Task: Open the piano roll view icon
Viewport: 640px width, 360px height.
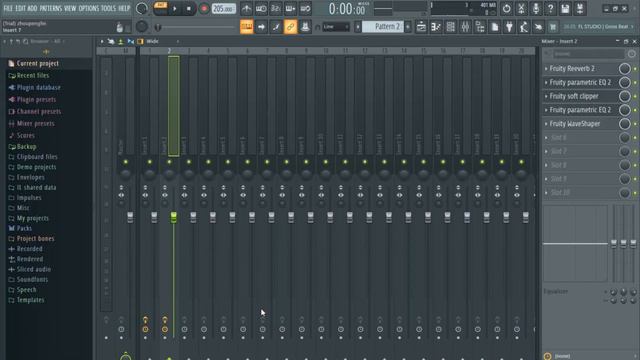Action: pyautogui.click(x=436, y=27)
